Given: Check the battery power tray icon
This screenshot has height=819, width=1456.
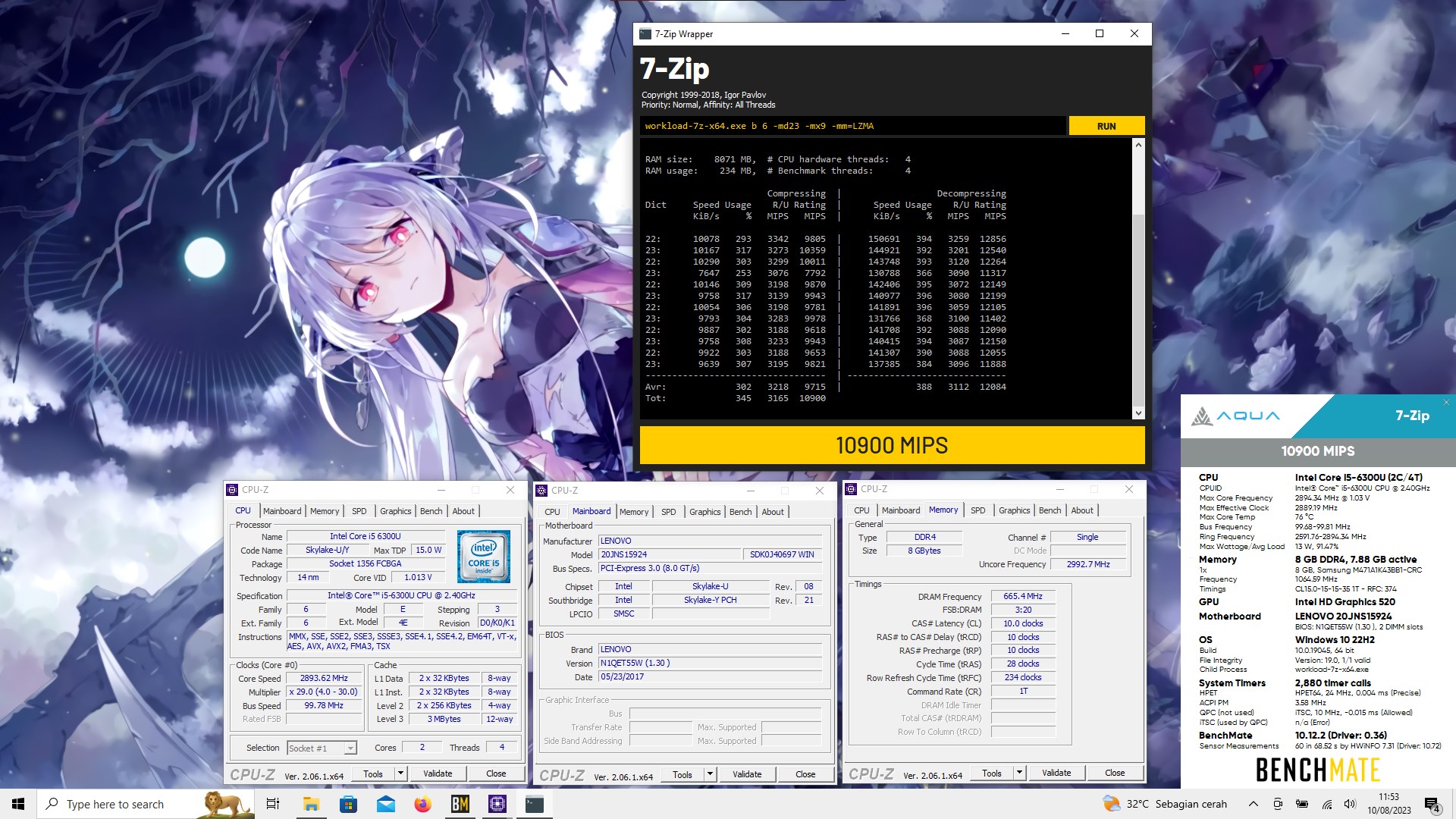Looking at the screenshot, I should pyautogui.click(x=1302, y=804).
